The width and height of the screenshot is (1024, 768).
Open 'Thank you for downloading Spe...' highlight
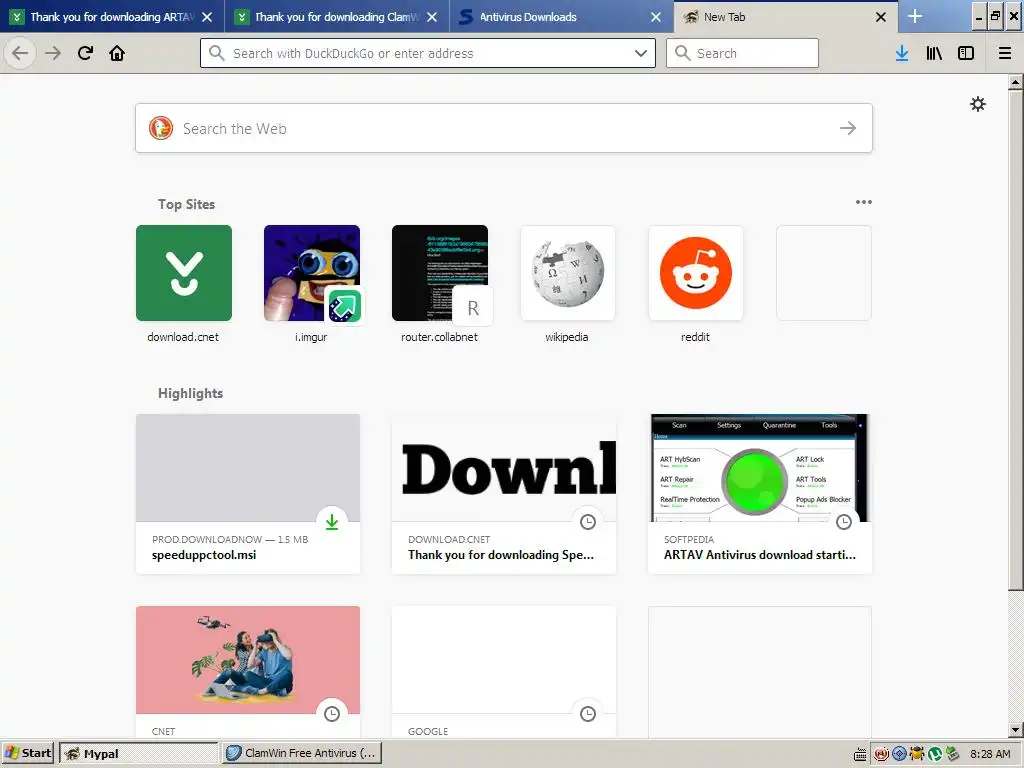point(504,494)
